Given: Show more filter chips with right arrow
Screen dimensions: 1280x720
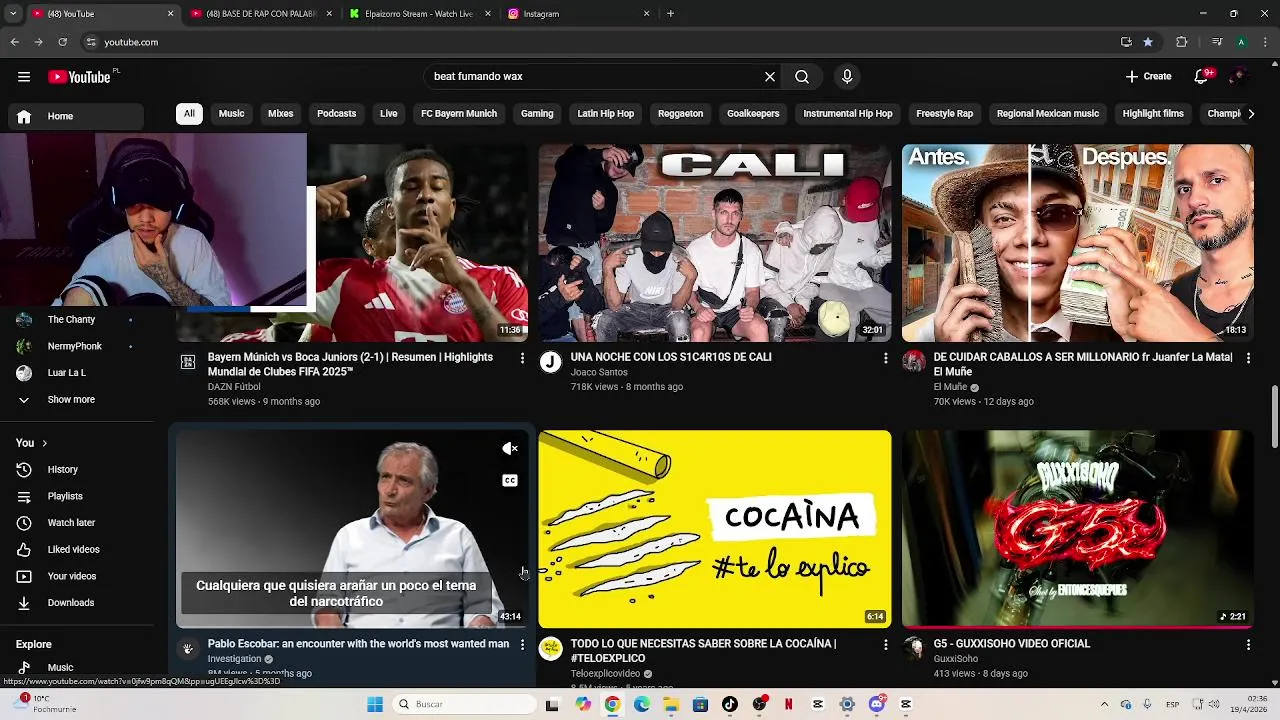Looking at the screenshot, I should (x=1251, y=114).
